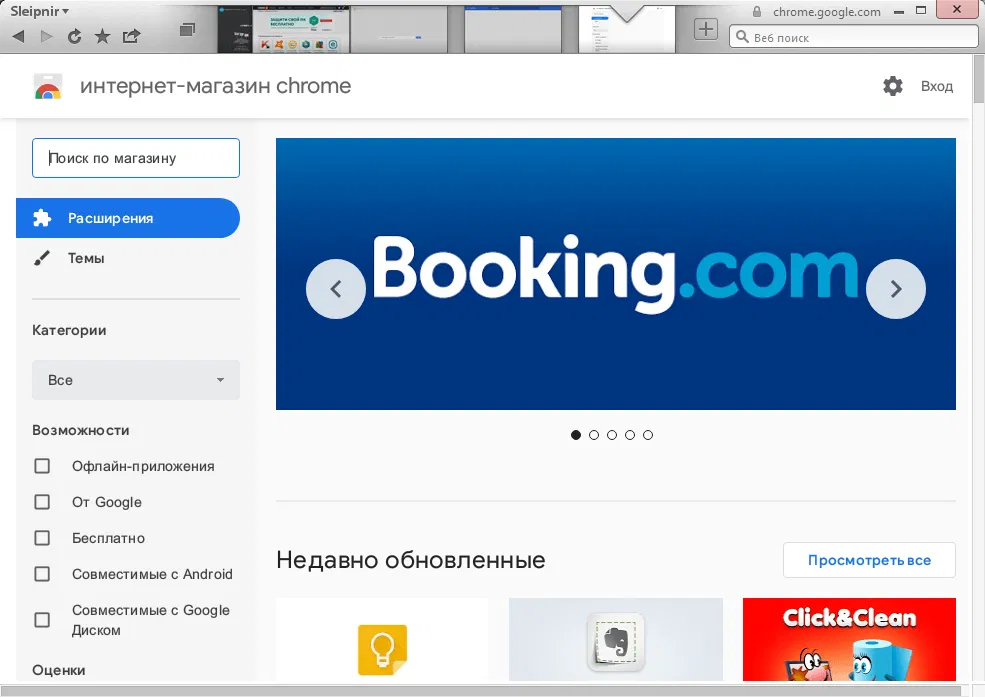Focus the Поиск по магазину search field
Screen dimensions: 985x697
[x=136, y=158]
